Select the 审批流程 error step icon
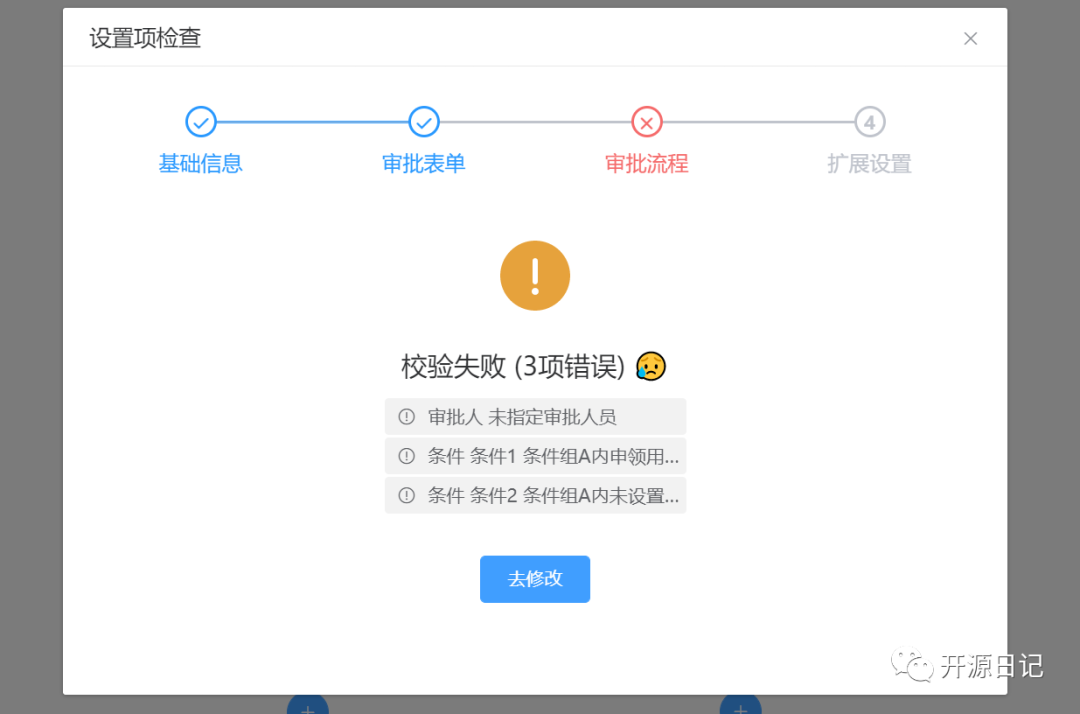1080x714 pixels. pyautogui.click(x=647, y=122)
